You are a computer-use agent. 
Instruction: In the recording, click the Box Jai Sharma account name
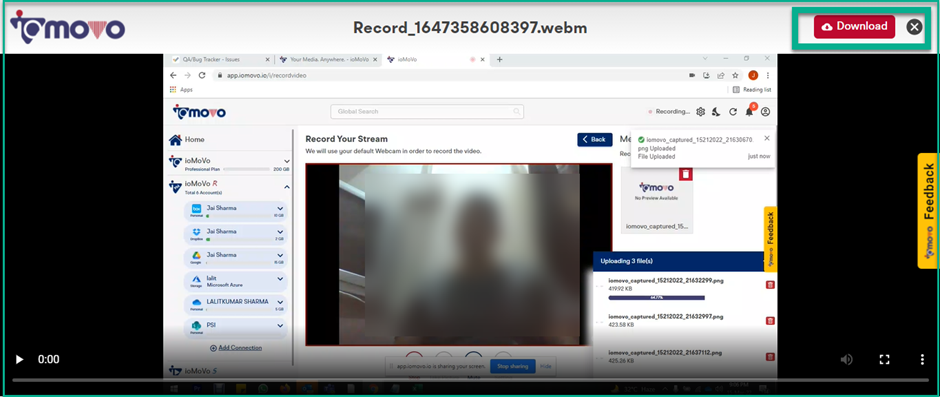(x=222, y=207)
